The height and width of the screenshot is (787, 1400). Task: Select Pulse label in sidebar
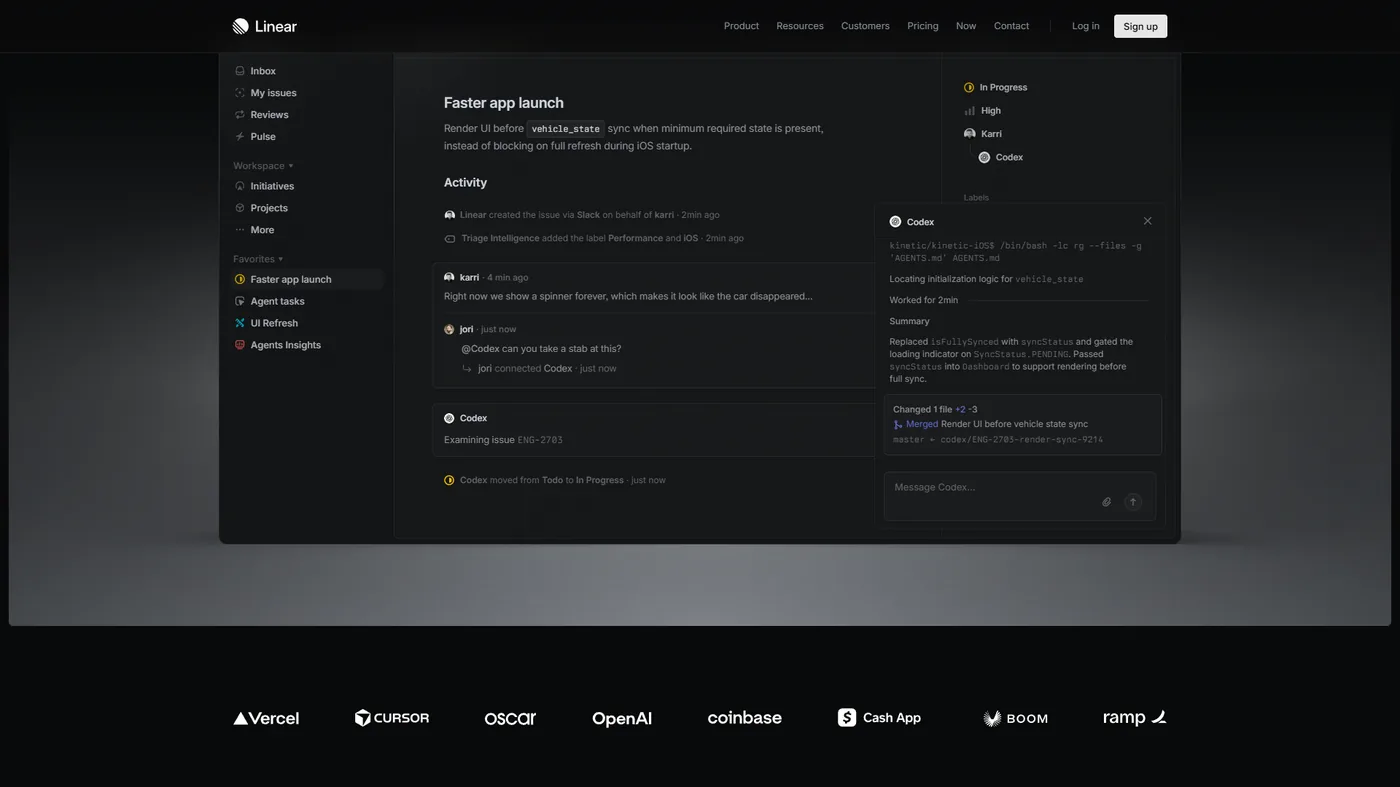click(263, 137)
